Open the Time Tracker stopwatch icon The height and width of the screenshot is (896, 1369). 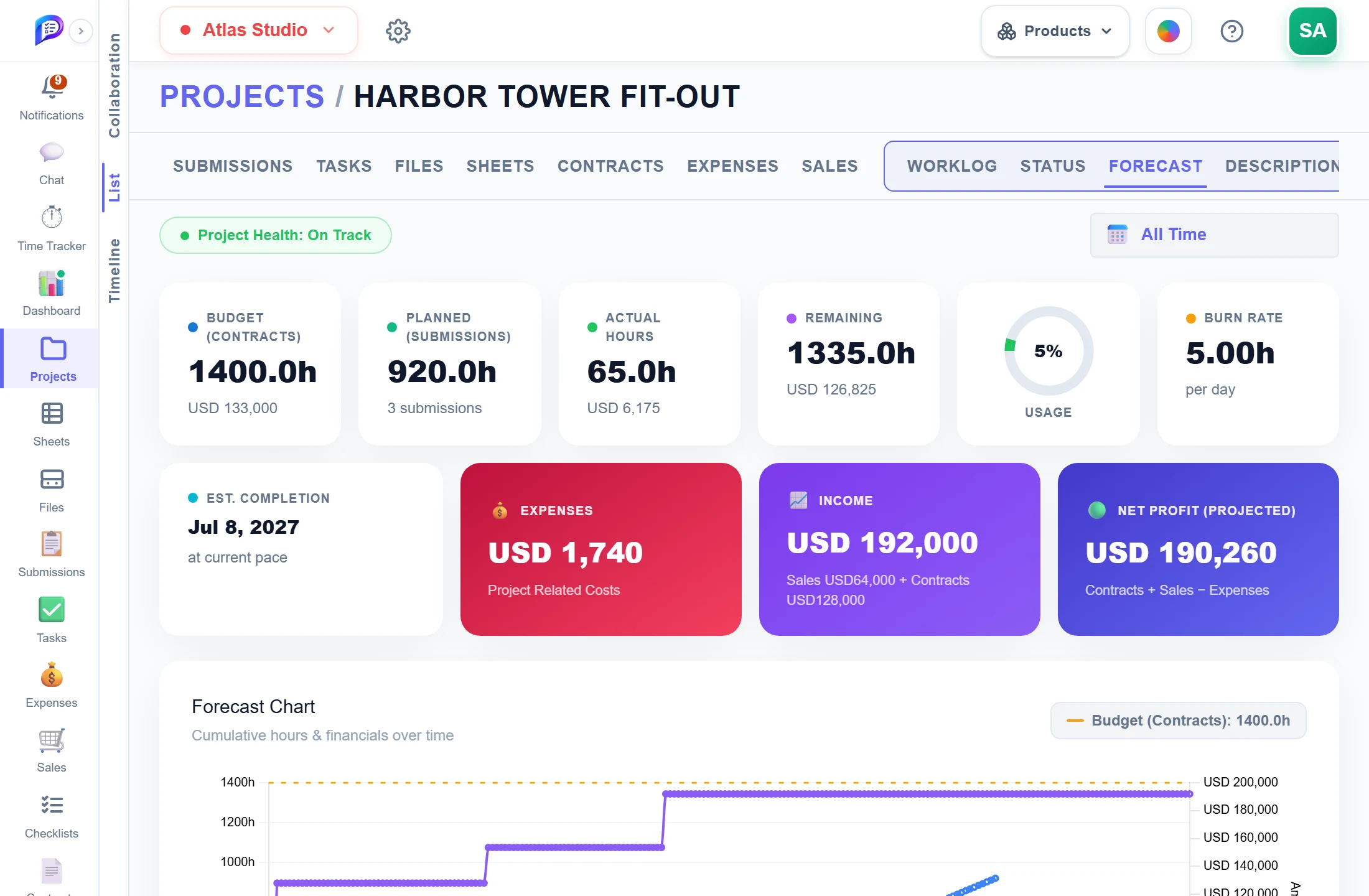point(52,217)
